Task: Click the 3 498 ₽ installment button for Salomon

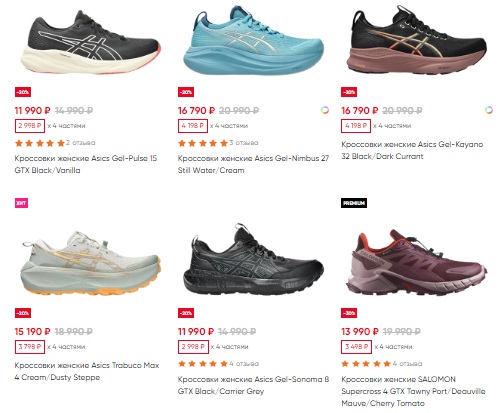Action: tap(356, 347)
